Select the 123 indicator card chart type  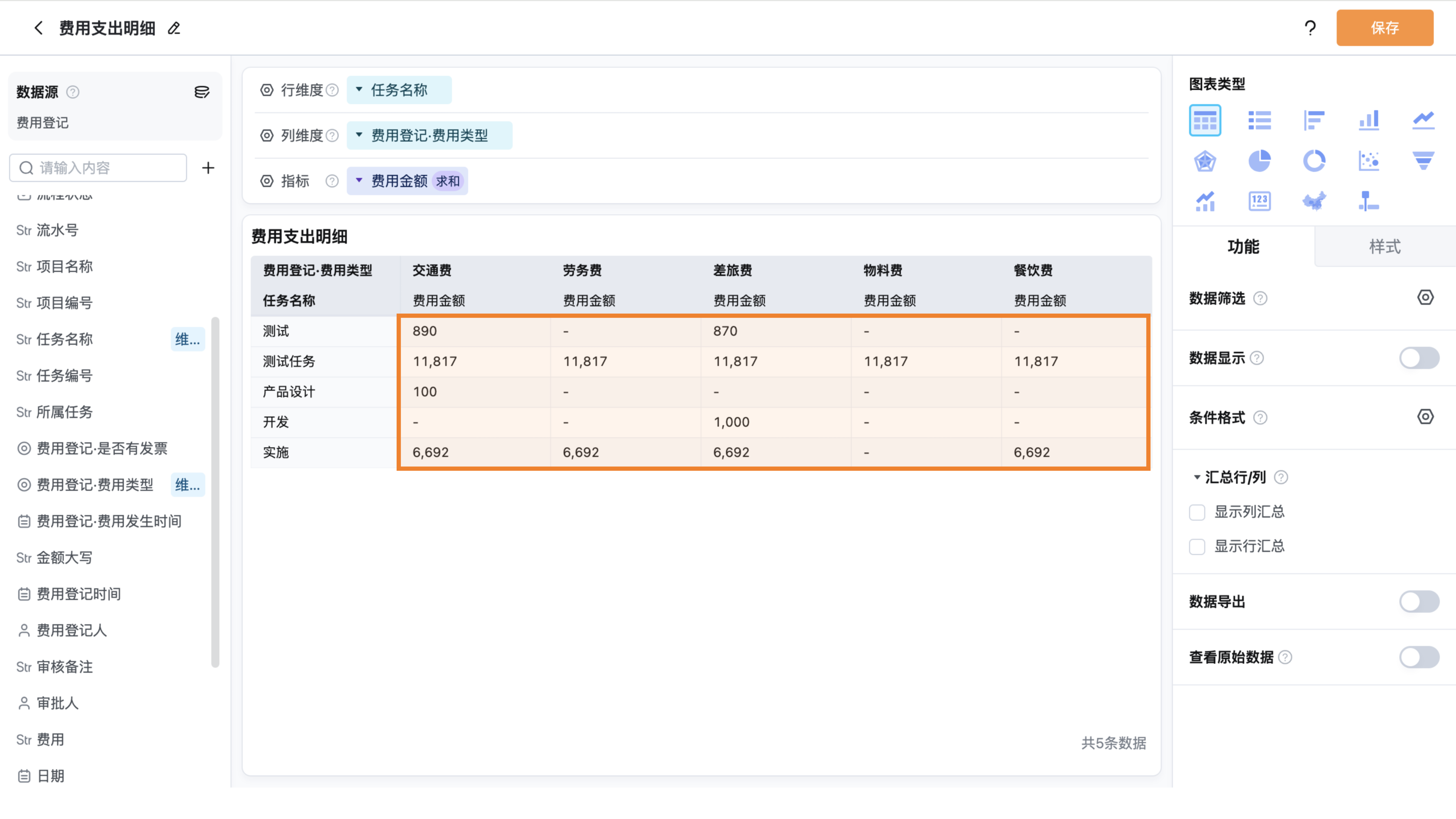tap(1259, 201)
